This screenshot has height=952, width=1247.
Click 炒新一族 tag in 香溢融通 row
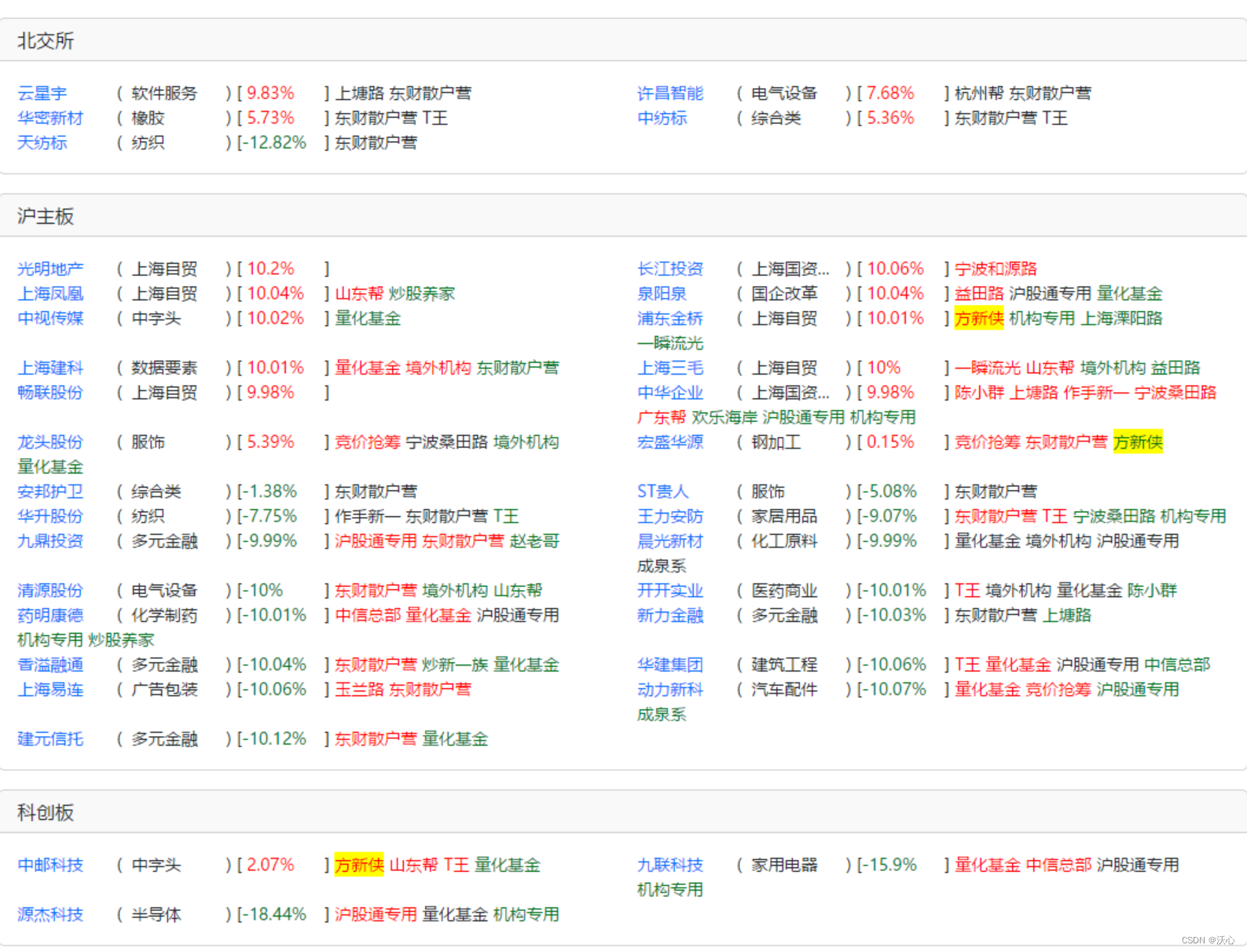click(x=455, y=665)
